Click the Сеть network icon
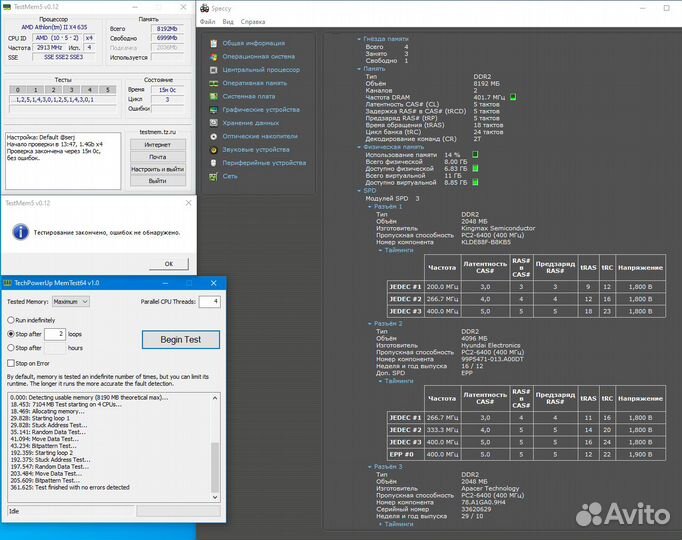The width and height of the screenshot is (682, 540). coord(214,176)
